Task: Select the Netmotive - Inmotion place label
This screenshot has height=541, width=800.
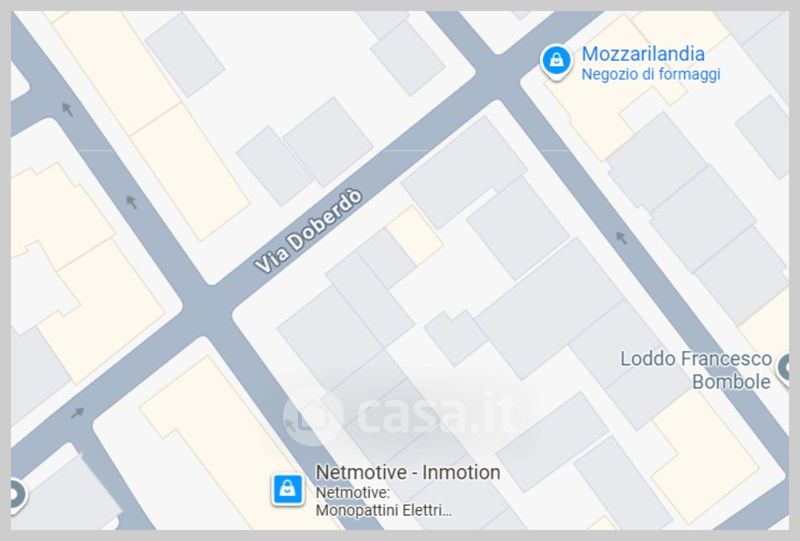Action: click(x=408, y=472)
